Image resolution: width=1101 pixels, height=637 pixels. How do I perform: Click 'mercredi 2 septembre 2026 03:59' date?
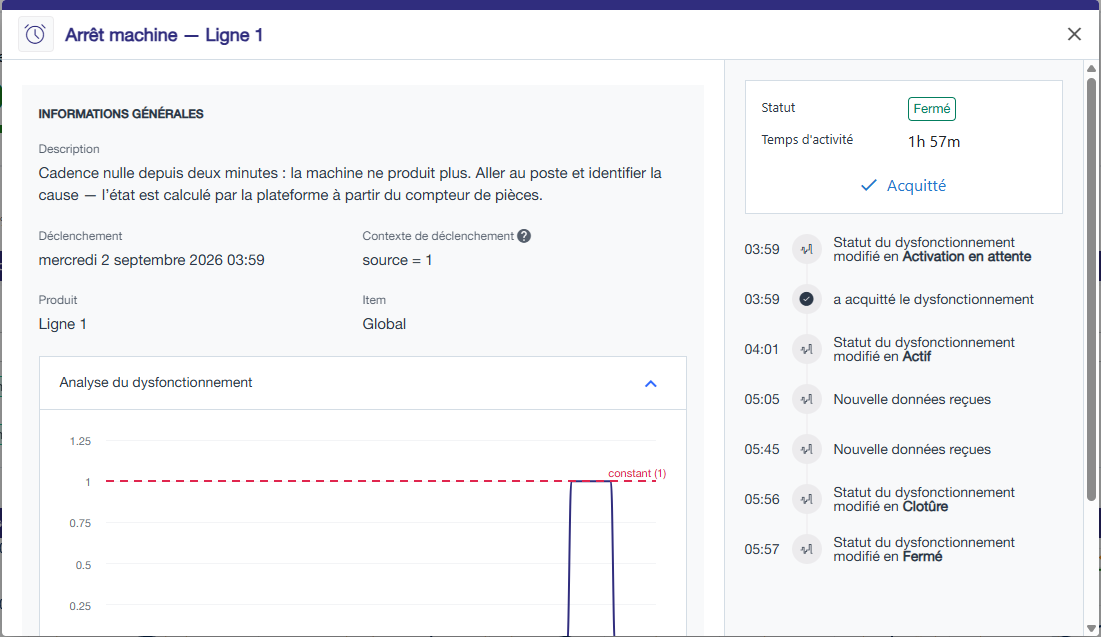(152, 260)
